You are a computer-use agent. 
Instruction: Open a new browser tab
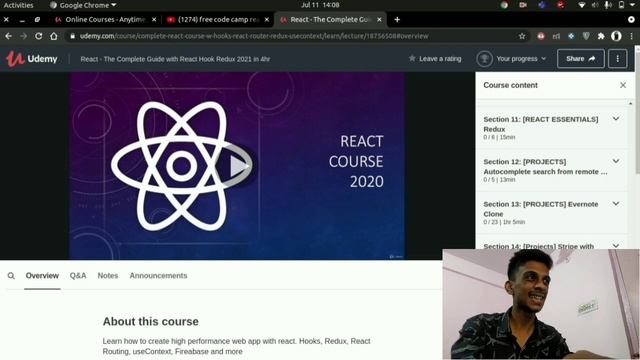[397, 20]
